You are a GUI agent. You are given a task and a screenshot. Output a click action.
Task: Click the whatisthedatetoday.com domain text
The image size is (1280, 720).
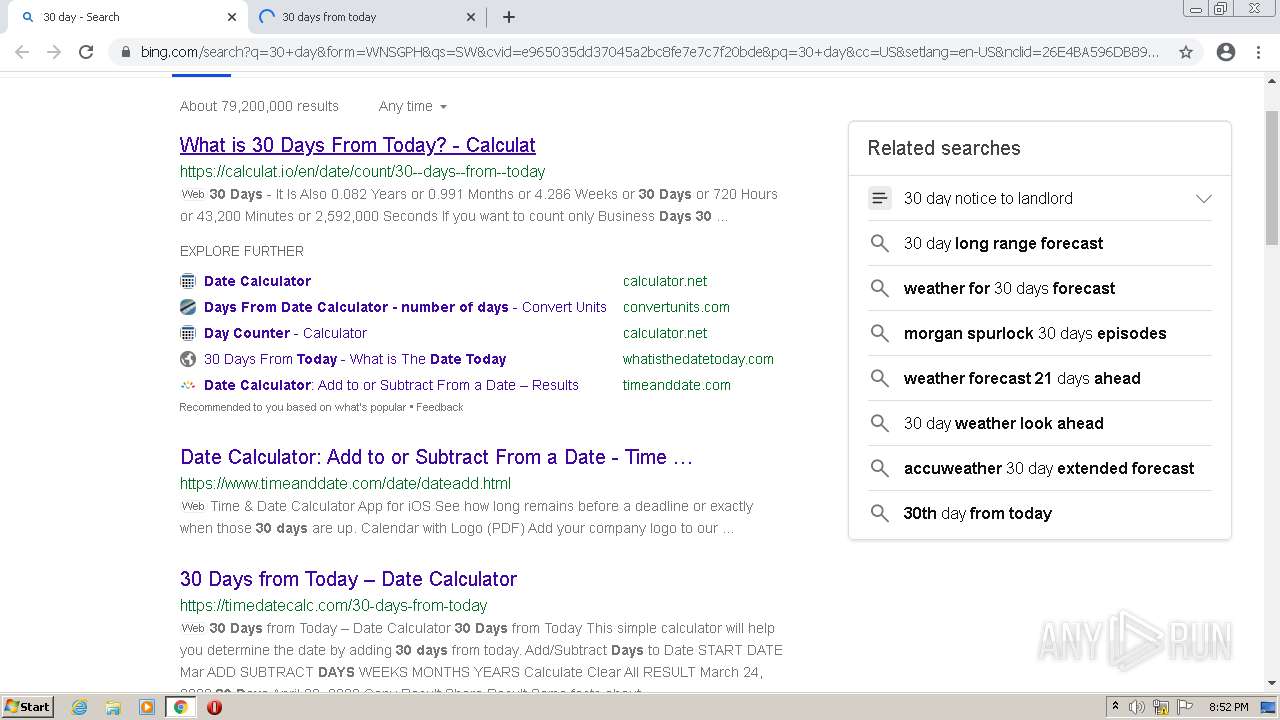[x=698, y=359]
